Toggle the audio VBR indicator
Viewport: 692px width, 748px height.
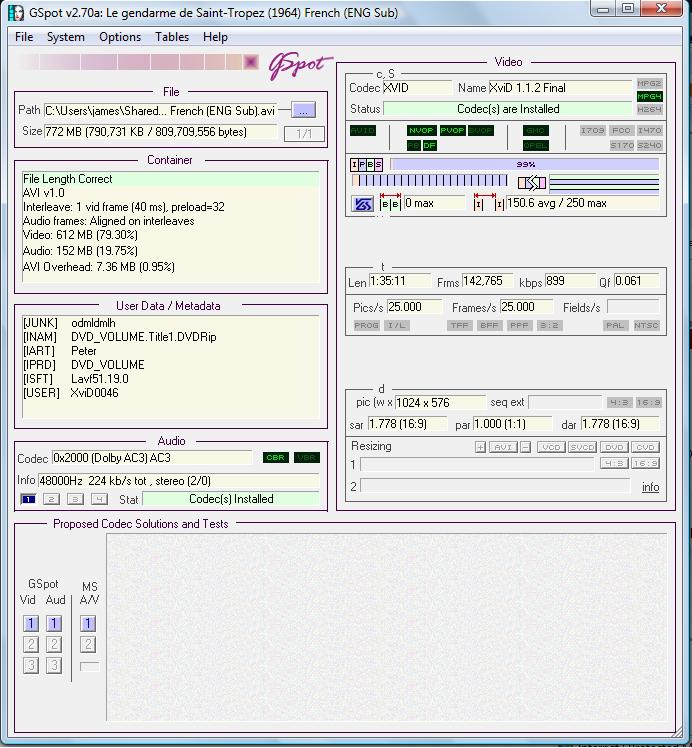(x=307, y=458)
